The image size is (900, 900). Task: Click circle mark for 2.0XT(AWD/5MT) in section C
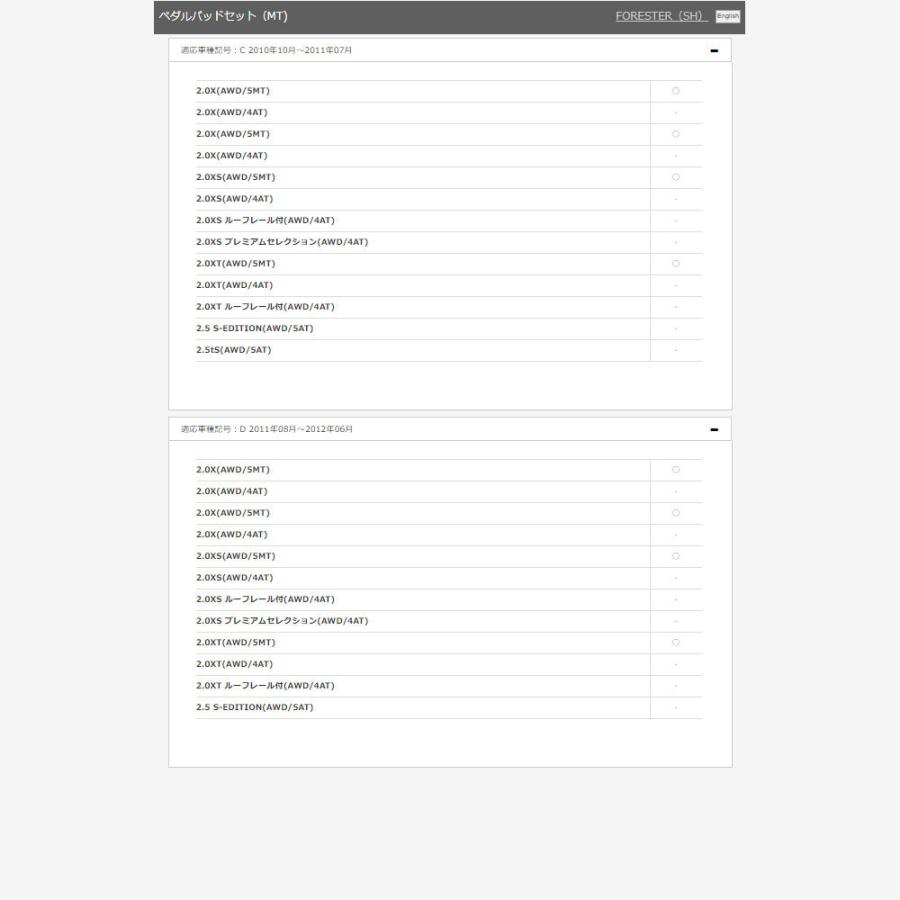point(676,264)
